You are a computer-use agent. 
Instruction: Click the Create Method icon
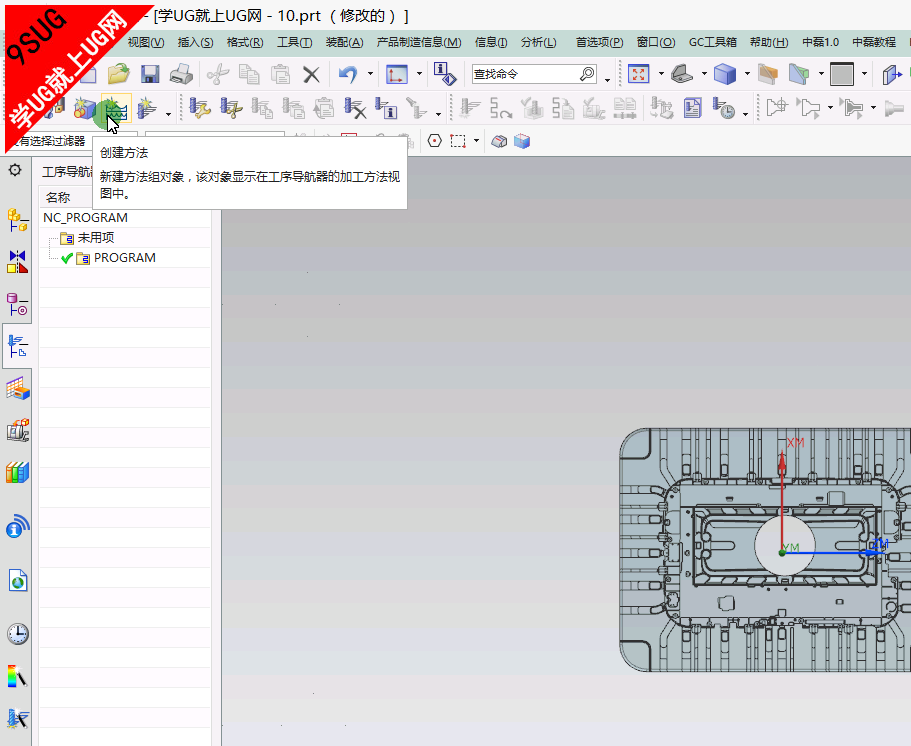pyautogui.click(x=116, y=108)
